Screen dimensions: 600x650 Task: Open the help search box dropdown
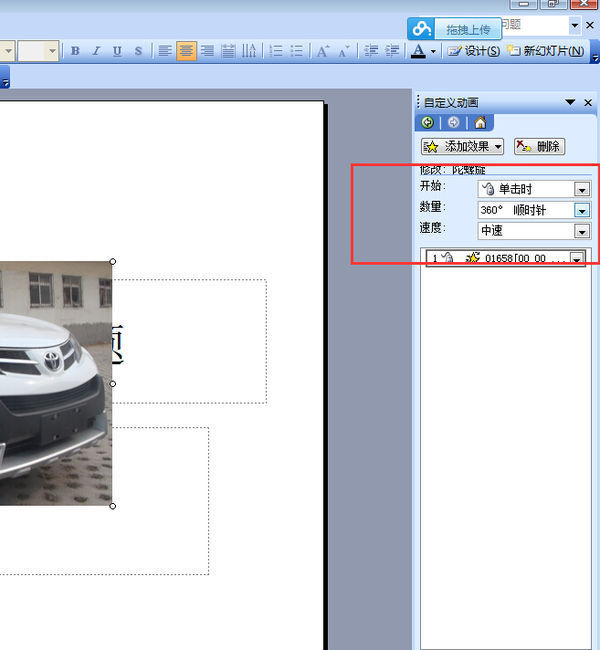(575, 25)
